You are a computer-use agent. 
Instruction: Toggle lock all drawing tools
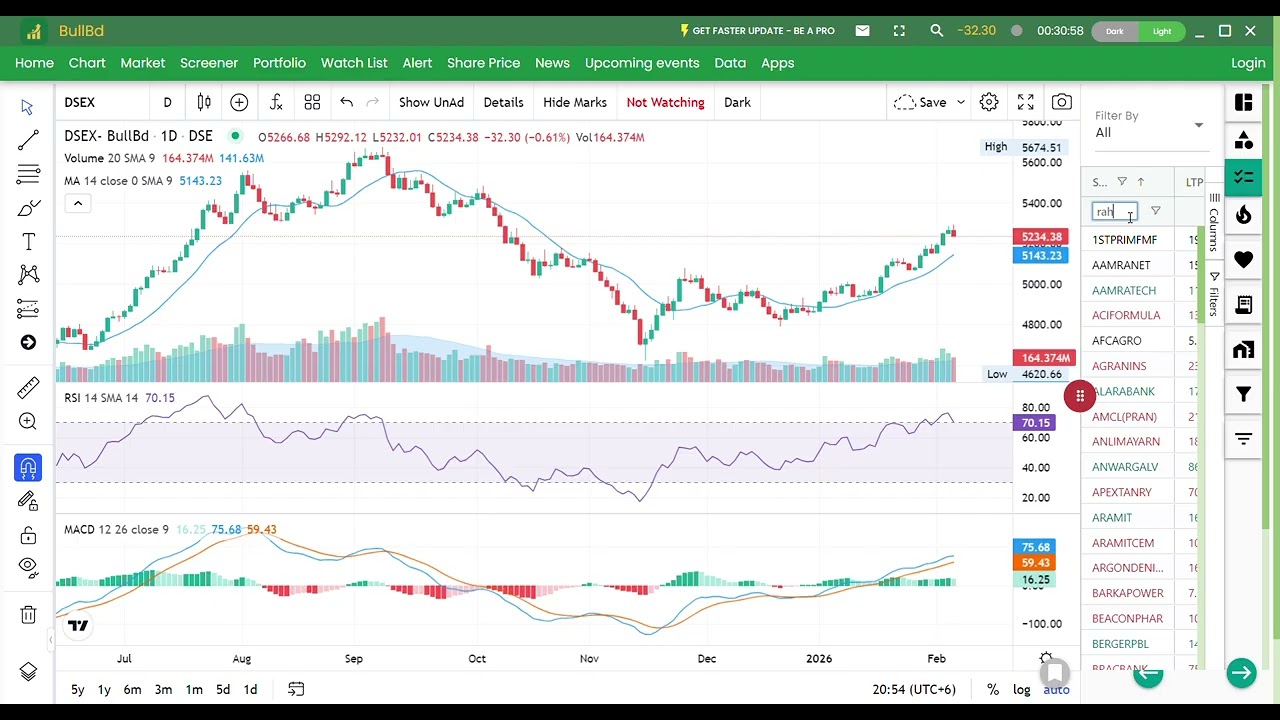click(28, 535)
